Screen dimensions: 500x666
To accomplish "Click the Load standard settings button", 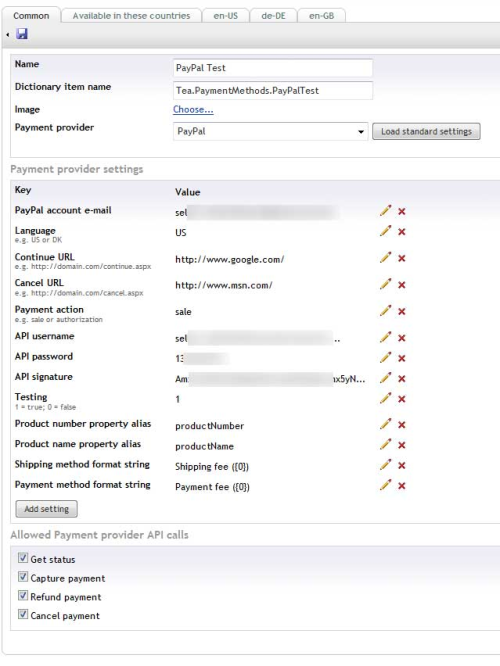I will 426,131.
